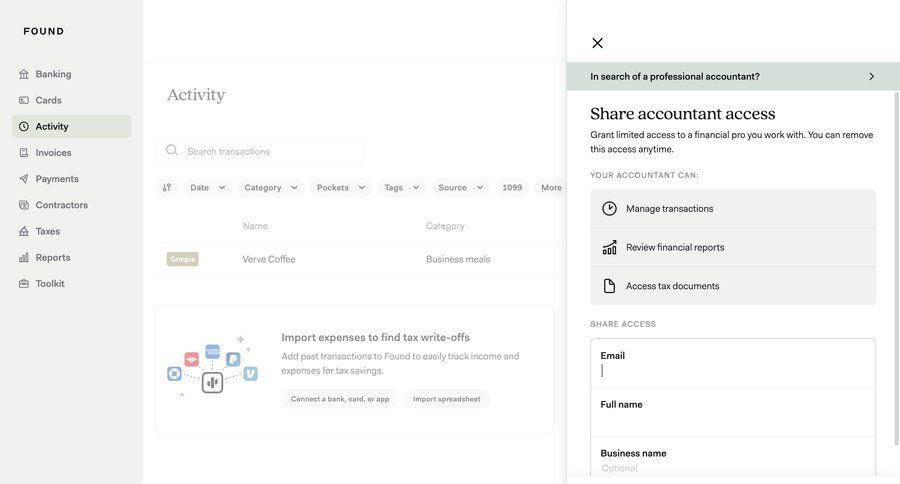
Task: Click the Payments paper-plane icon
Action: [24, 179]
